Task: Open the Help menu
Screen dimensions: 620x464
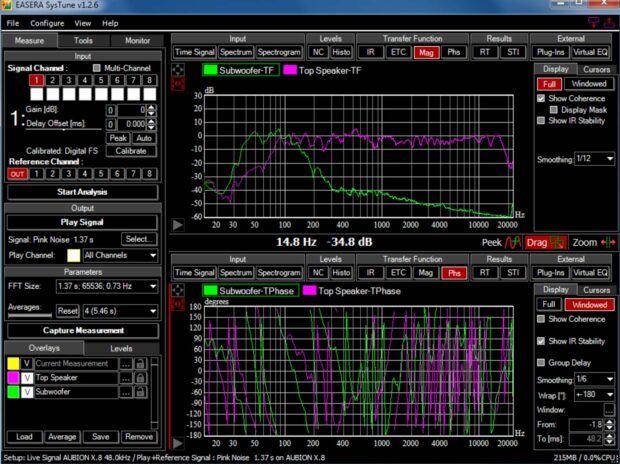Action: pyautogui.click(x=110, y=23)
